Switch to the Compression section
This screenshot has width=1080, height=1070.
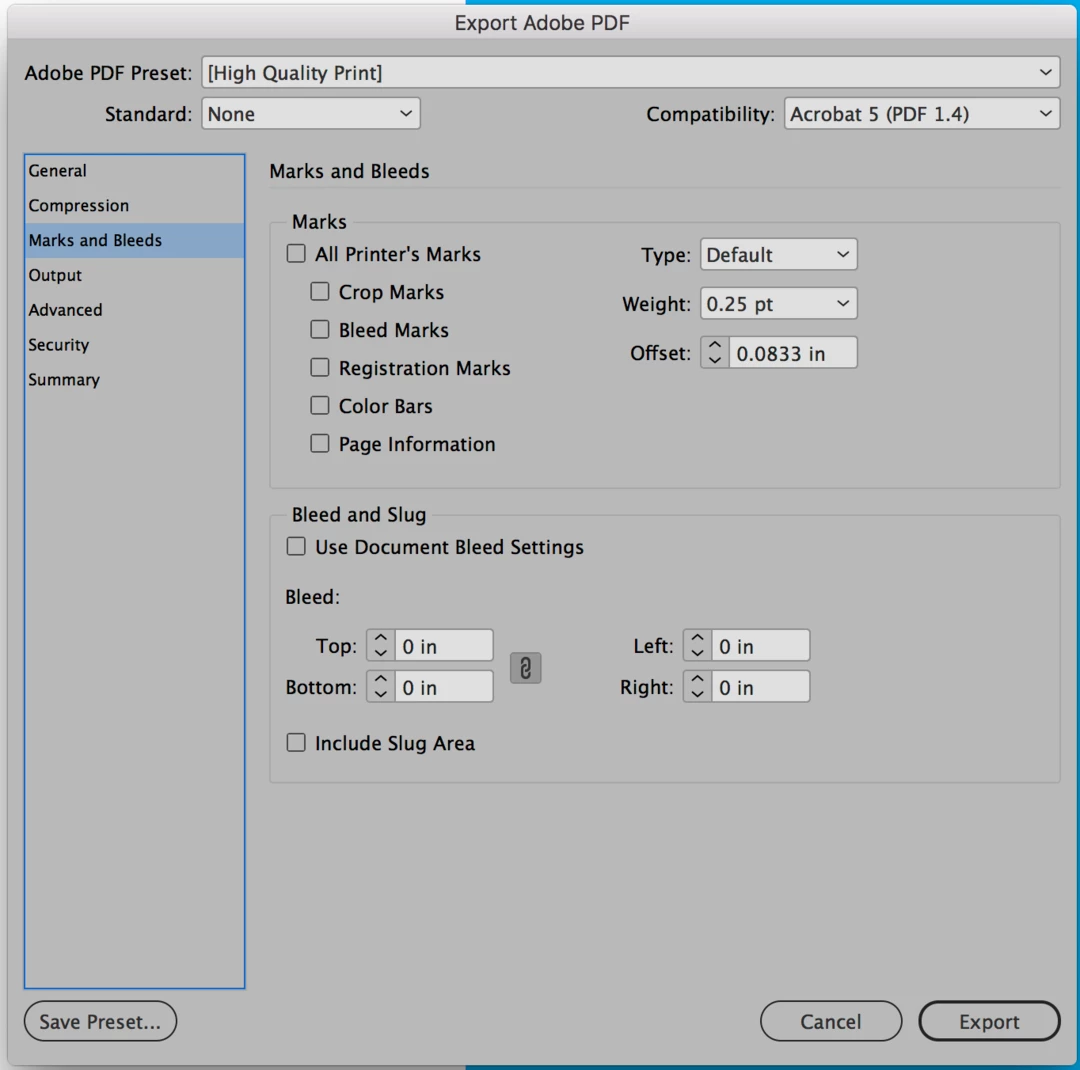coord(134,205)
